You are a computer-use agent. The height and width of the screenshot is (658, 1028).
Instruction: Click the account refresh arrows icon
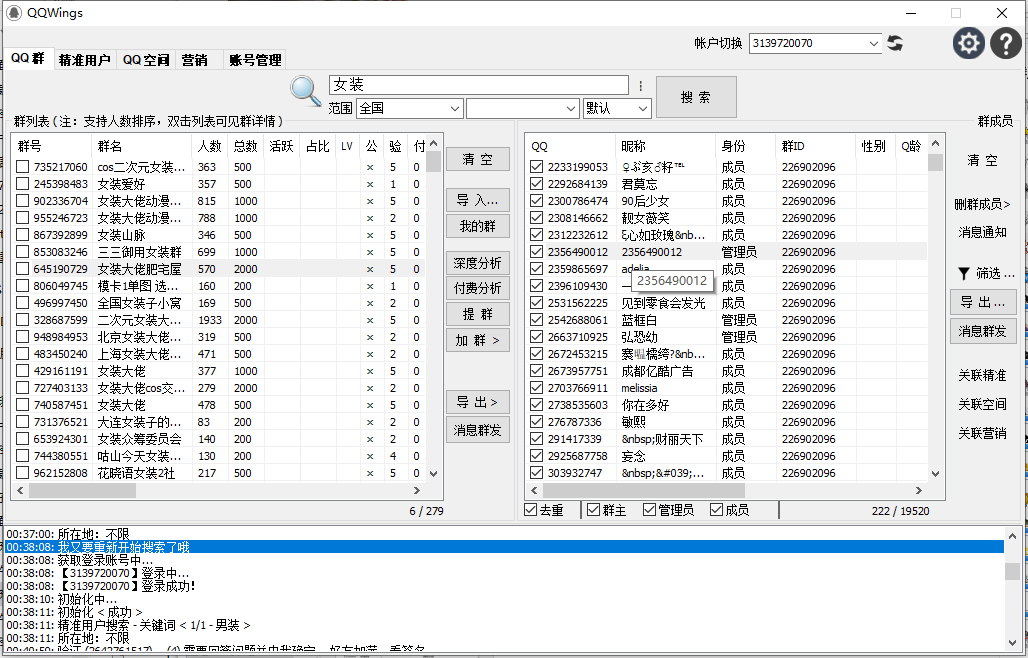coord(895,43)
